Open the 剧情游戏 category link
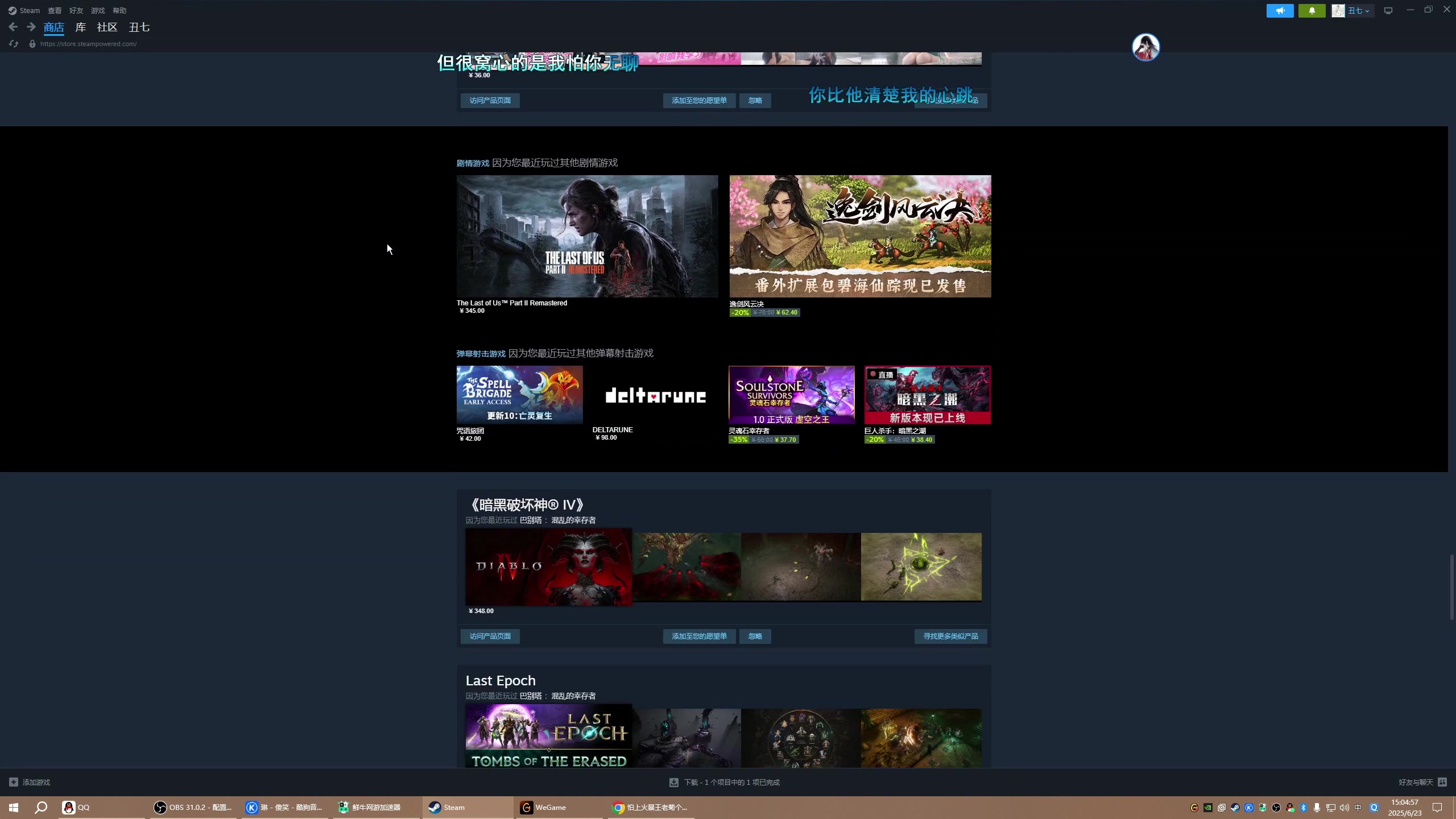 click(473, 163)
